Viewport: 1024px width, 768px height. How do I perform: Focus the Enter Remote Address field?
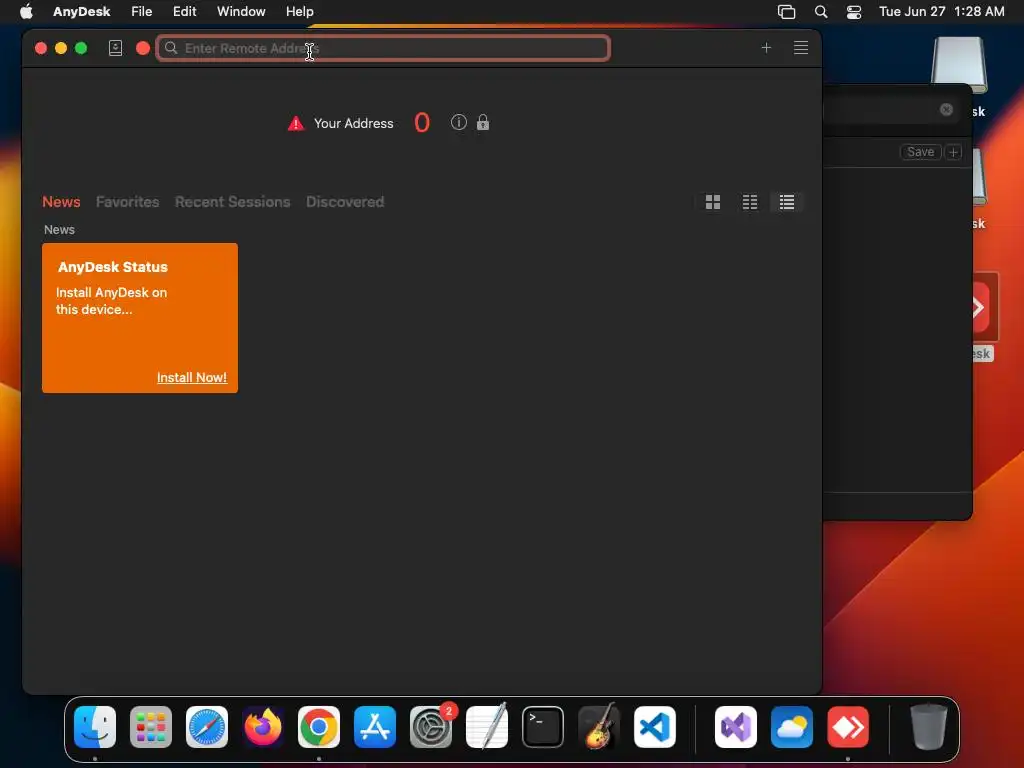383,48
